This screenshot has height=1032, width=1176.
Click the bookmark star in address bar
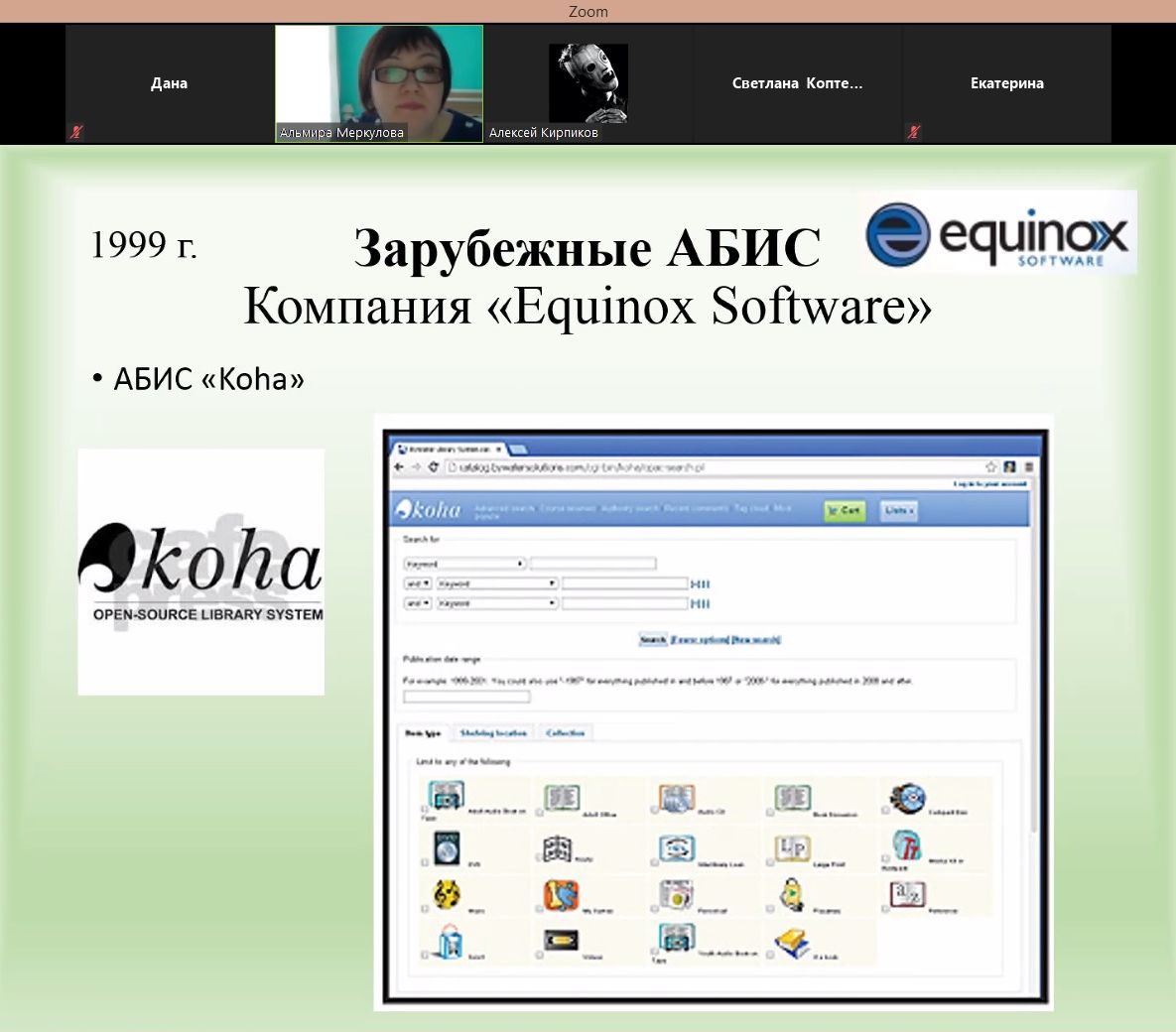[990, 466]
